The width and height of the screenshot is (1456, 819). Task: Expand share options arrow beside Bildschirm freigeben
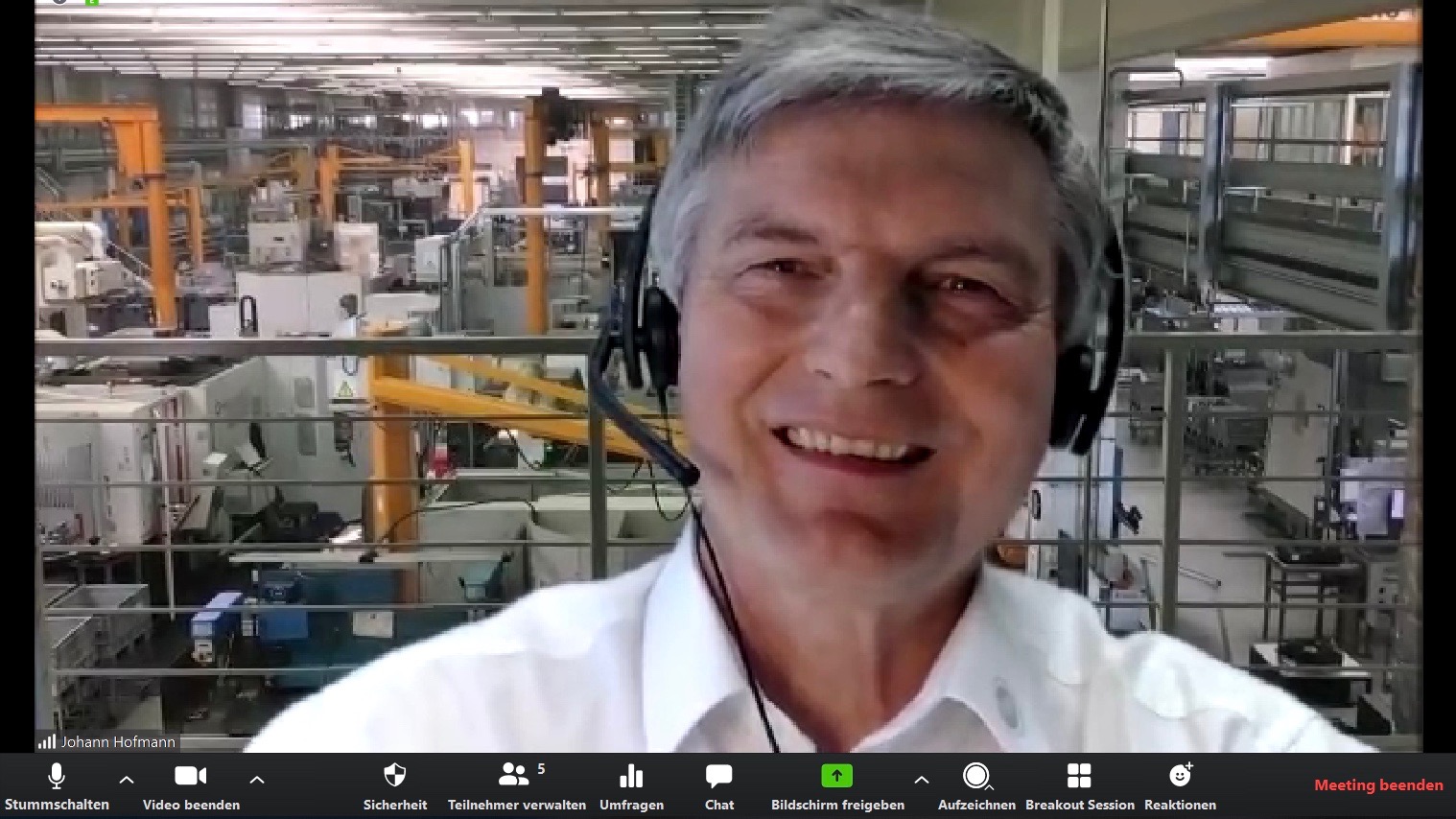[921, 780]
